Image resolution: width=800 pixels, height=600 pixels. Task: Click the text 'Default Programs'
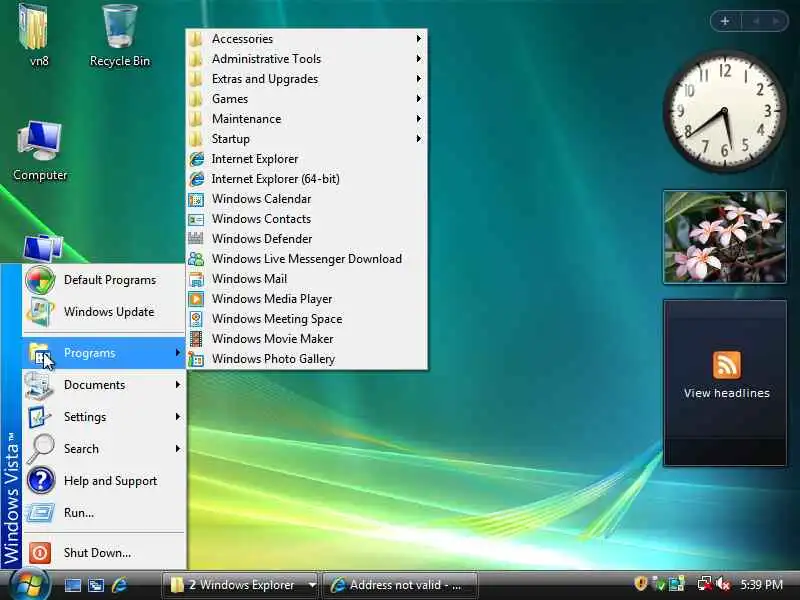(x=110, y=280)
